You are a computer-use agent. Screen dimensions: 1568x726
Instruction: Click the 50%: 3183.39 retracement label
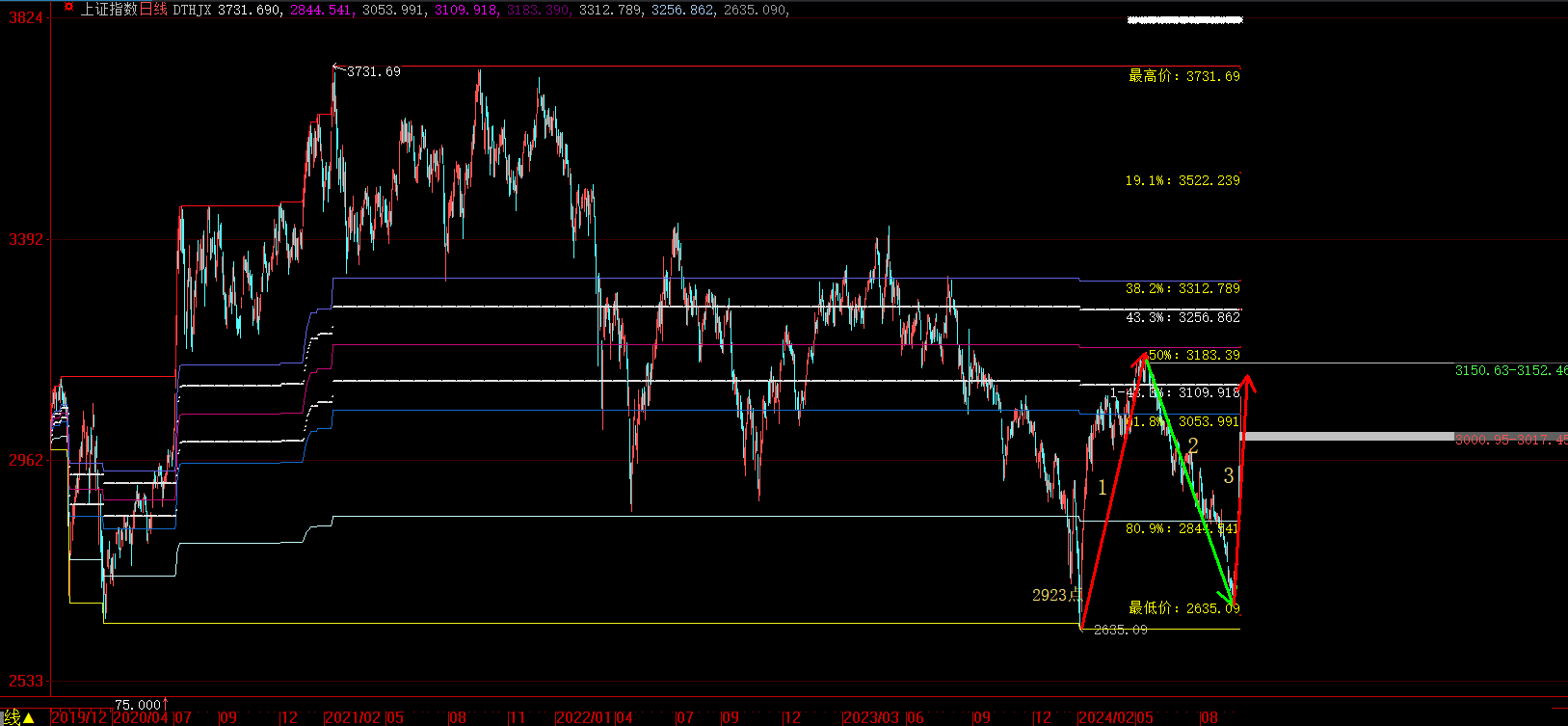(1195, 355)
